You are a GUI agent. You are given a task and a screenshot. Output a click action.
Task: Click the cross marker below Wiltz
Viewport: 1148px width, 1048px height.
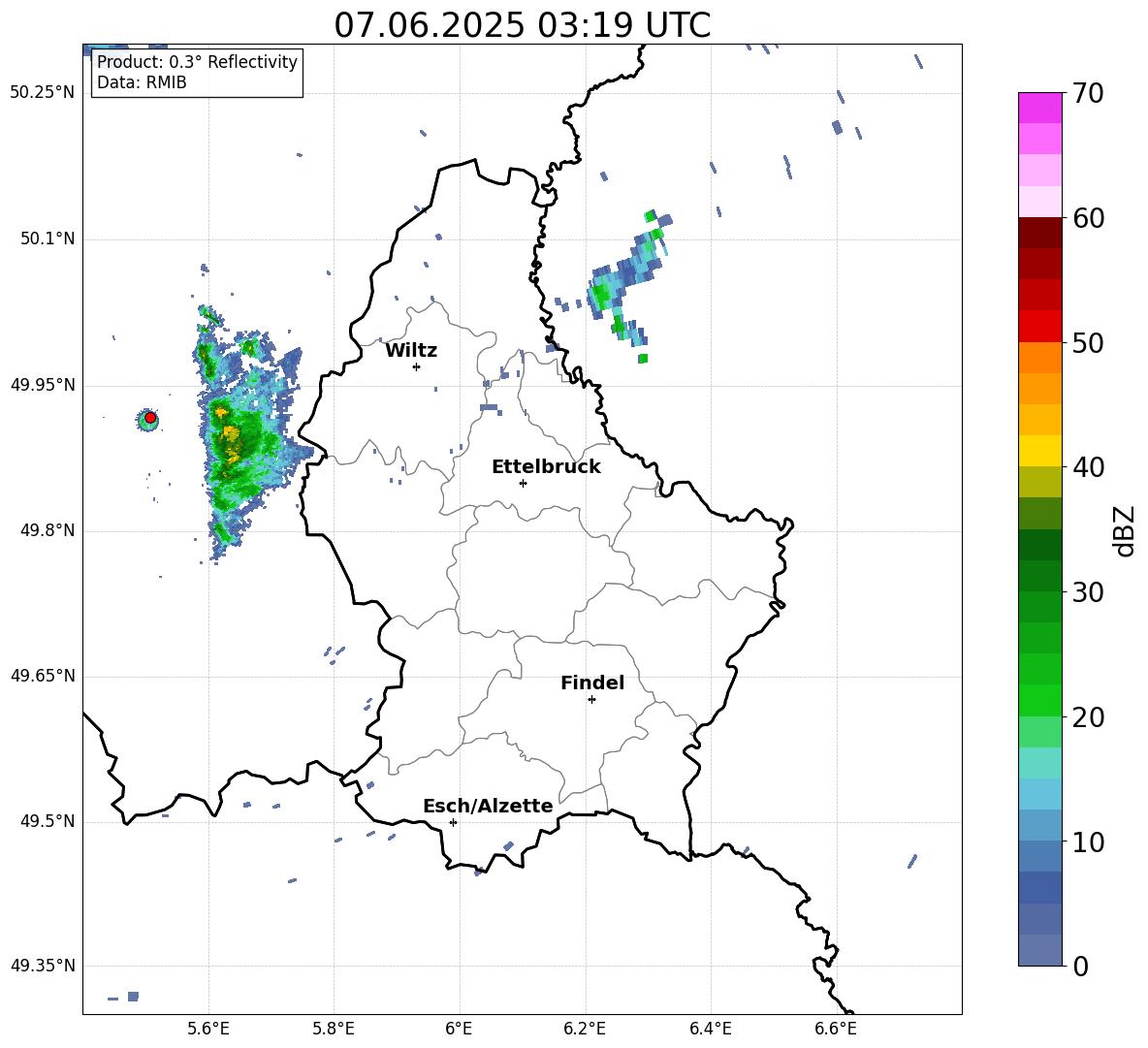416,366
